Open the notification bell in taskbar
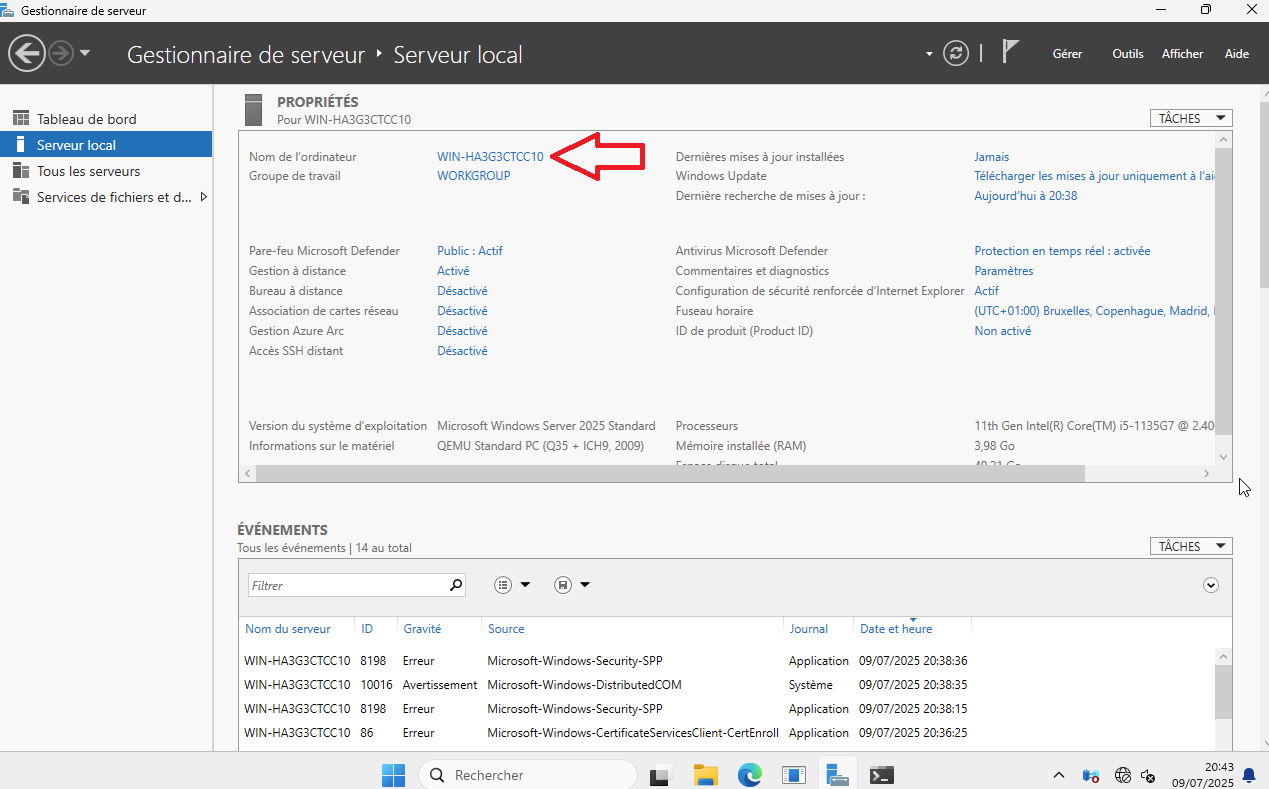The image size is (1269, 789). [x=1249, y=775]
